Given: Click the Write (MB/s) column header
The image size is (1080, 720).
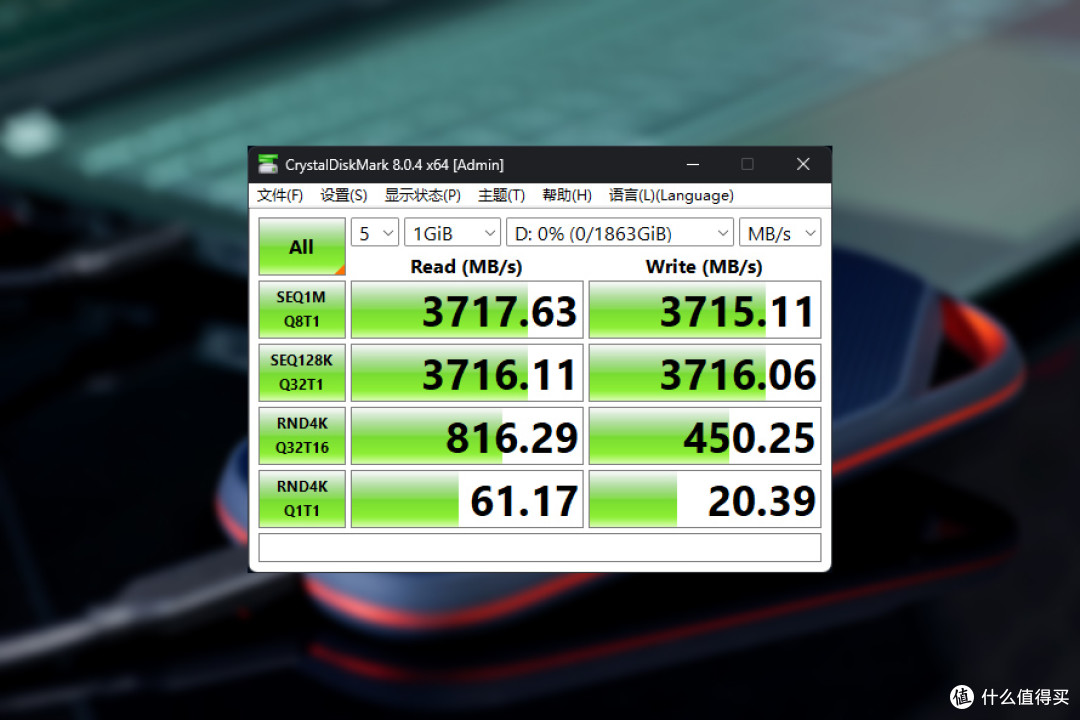Looking at the screenshot, I should tap(704, 267).
